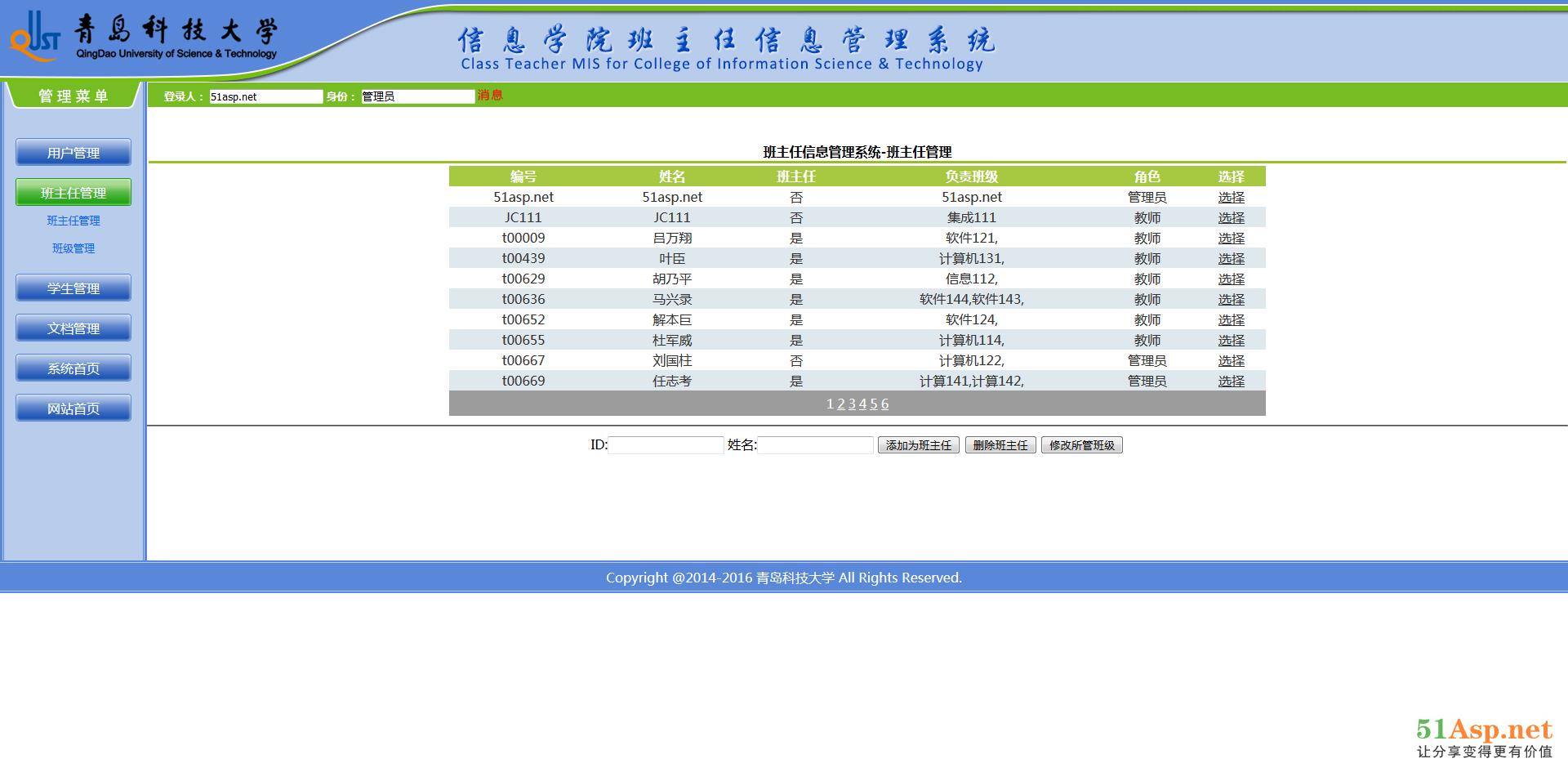Click 修改所管班级 button
Viewport: 1568px width, 772px height.
click(1082, 445)
